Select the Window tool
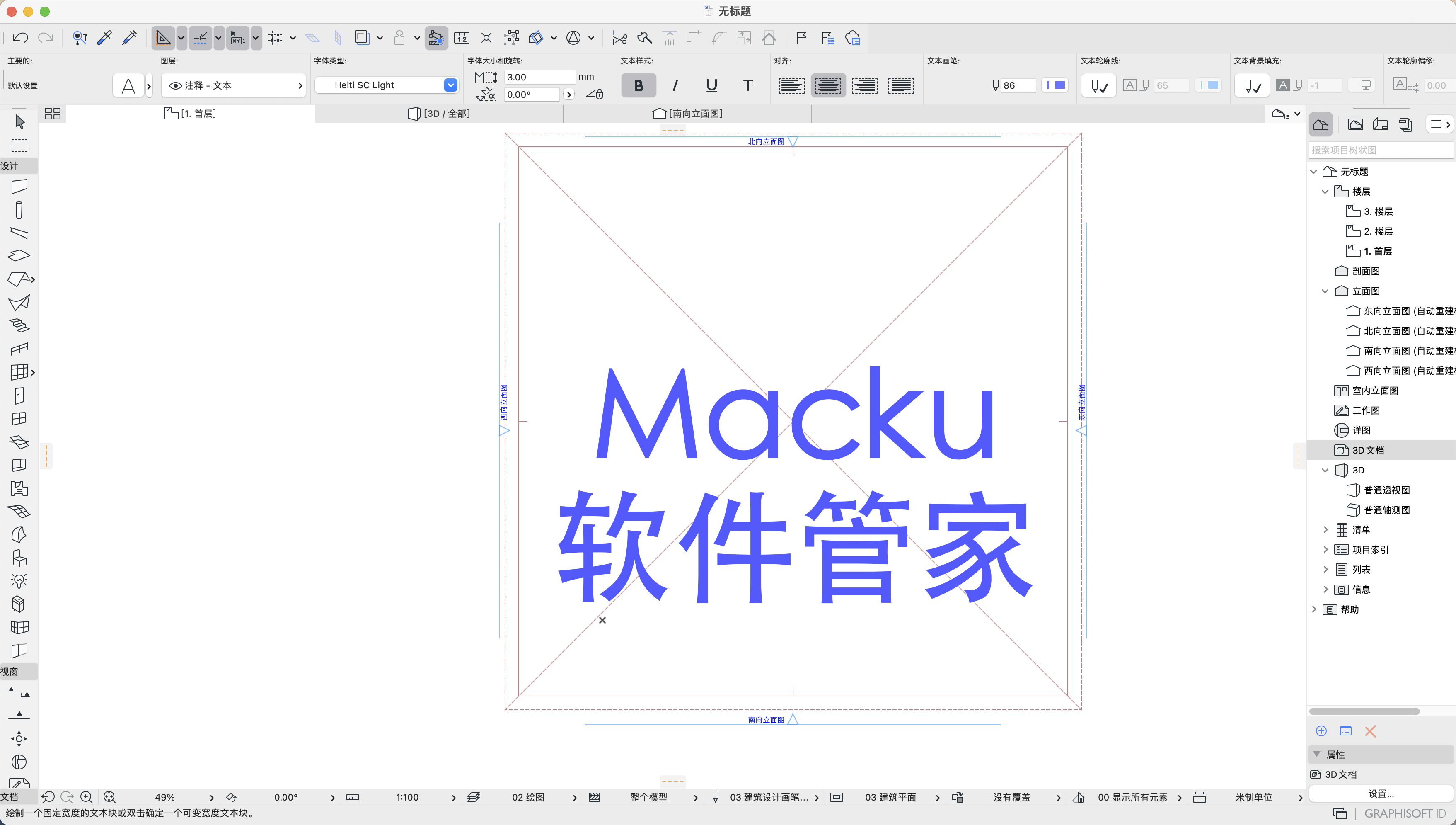 point(19,419)
